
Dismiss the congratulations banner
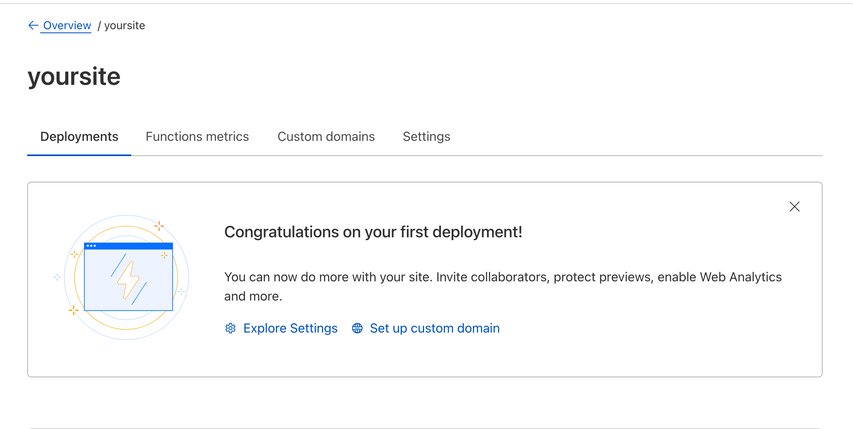[x=794, y=207]
